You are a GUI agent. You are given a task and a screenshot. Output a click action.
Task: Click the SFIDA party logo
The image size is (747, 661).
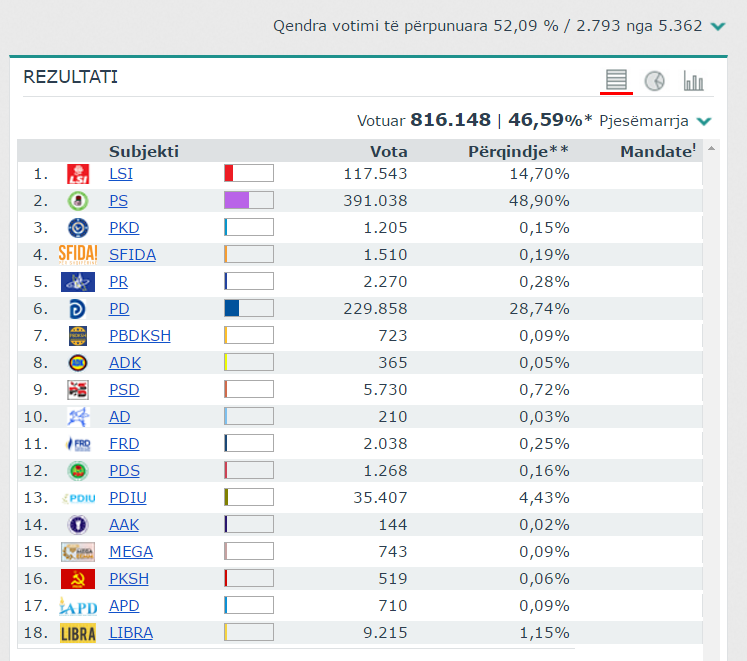(78, 255)
